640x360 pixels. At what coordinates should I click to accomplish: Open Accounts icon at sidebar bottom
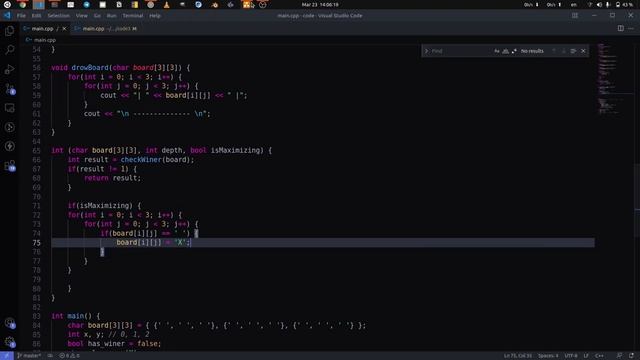point(9,323)
